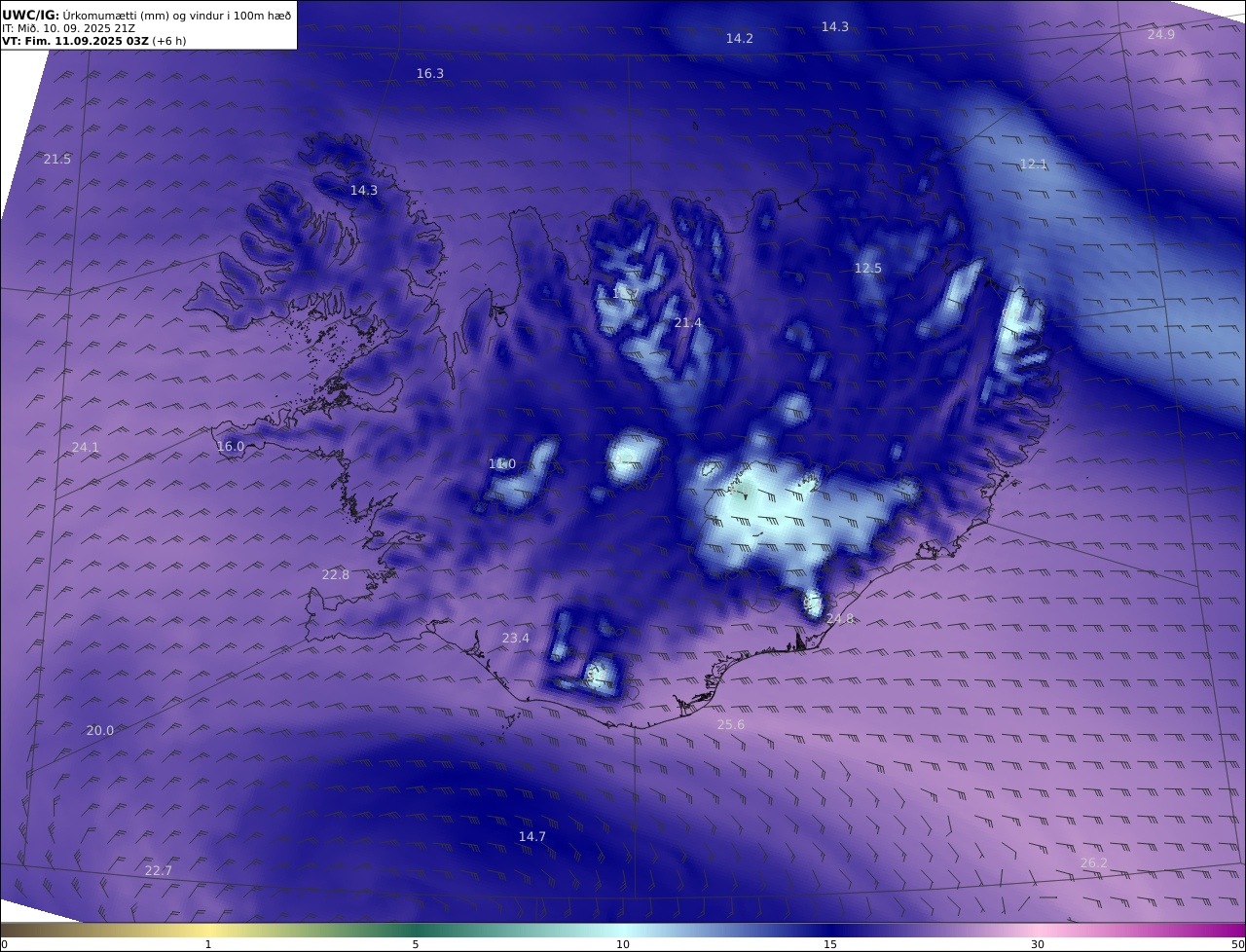Viewport: 1246px width, 952px height.
Task: Select the 14.3 value over the Westfjords
Action: coord(363,191)
